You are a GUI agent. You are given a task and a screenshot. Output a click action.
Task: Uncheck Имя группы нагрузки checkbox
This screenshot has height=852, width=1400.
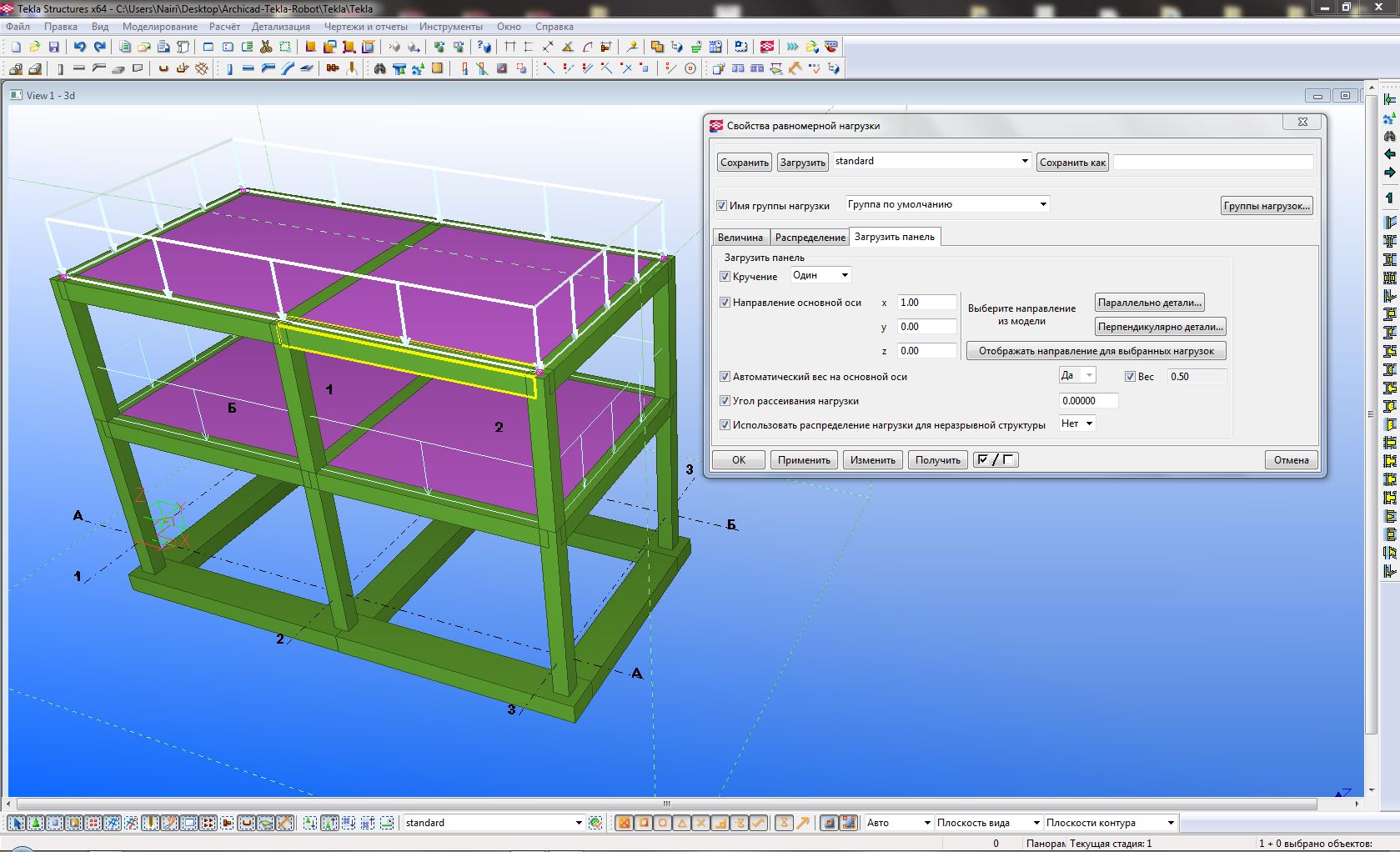coord(722,206)
